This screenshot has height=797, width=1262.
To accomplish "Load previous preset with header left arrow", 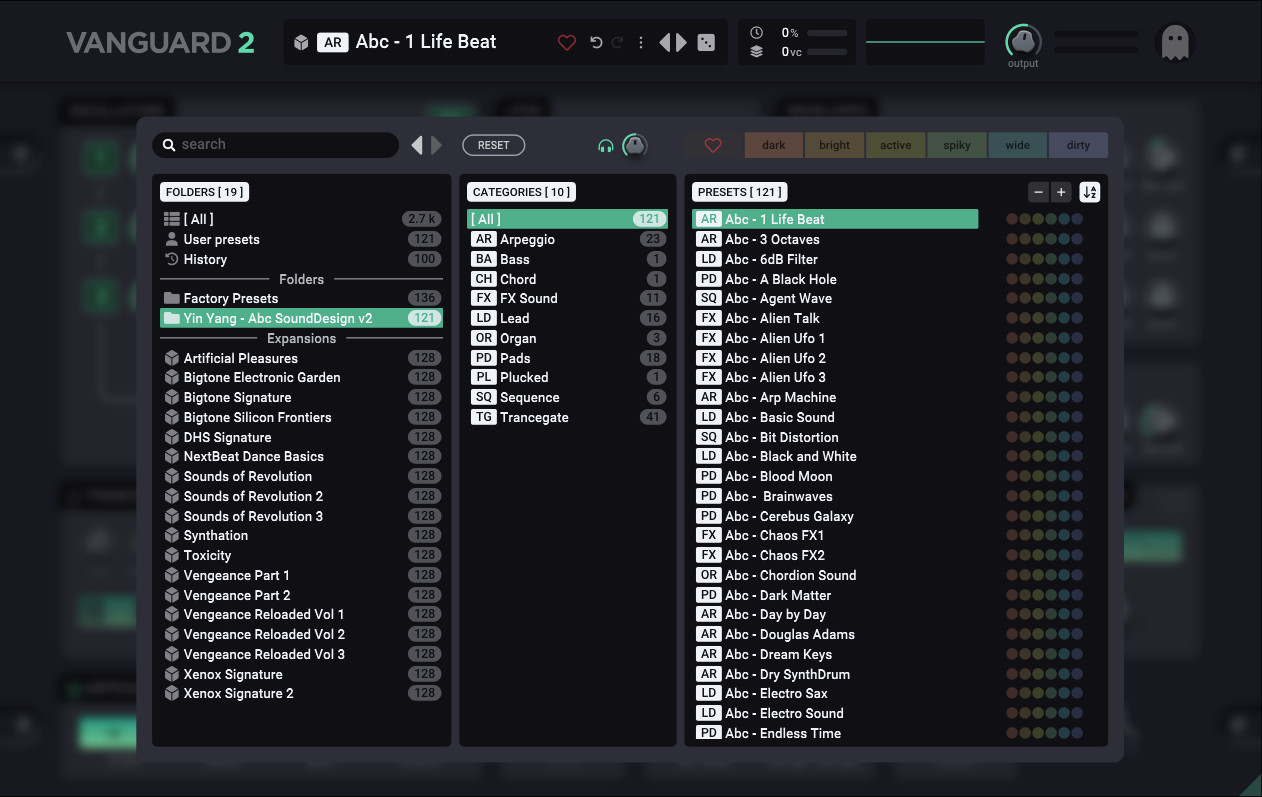I will [x=664, y=42].
